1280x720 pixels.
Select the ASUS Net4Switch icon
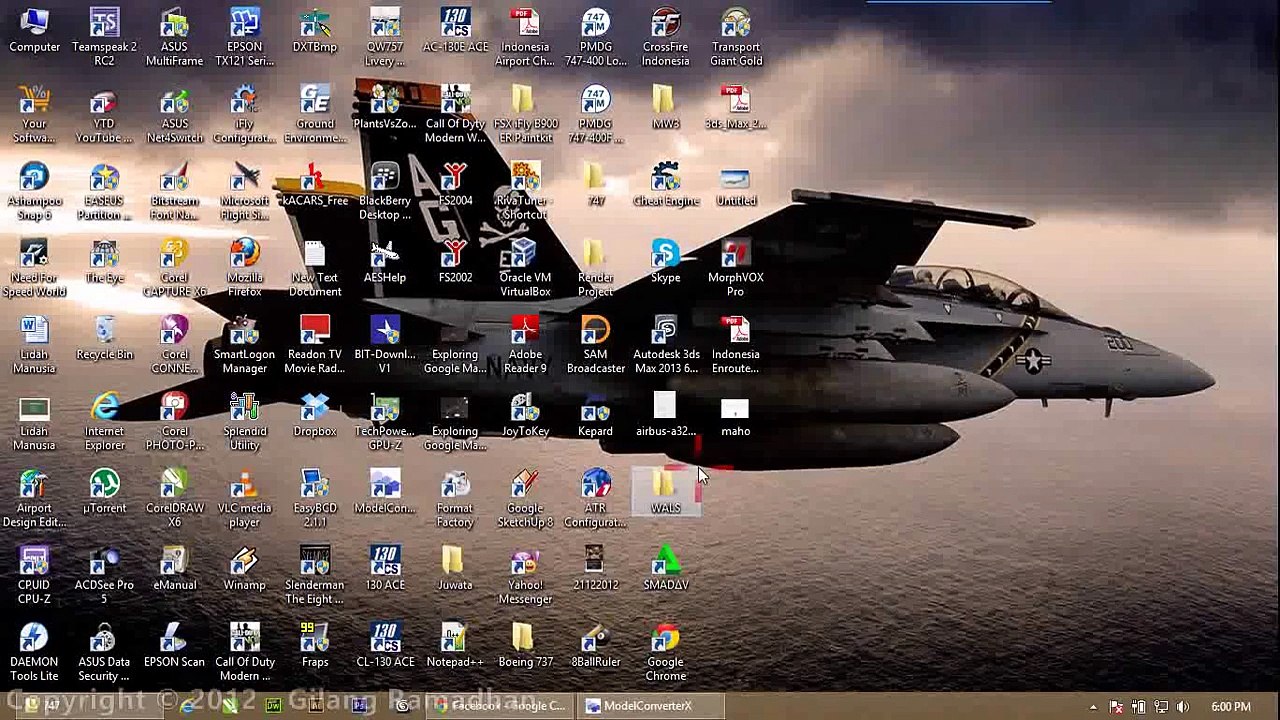click(174, 115)
